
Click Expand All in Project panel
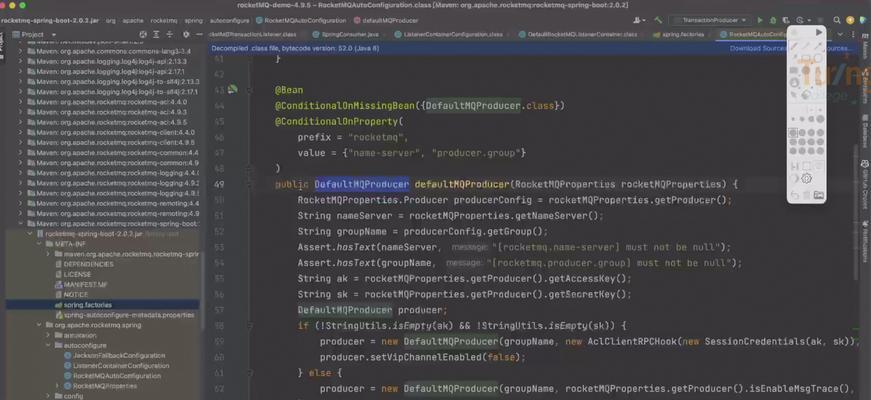pos(157,34)
